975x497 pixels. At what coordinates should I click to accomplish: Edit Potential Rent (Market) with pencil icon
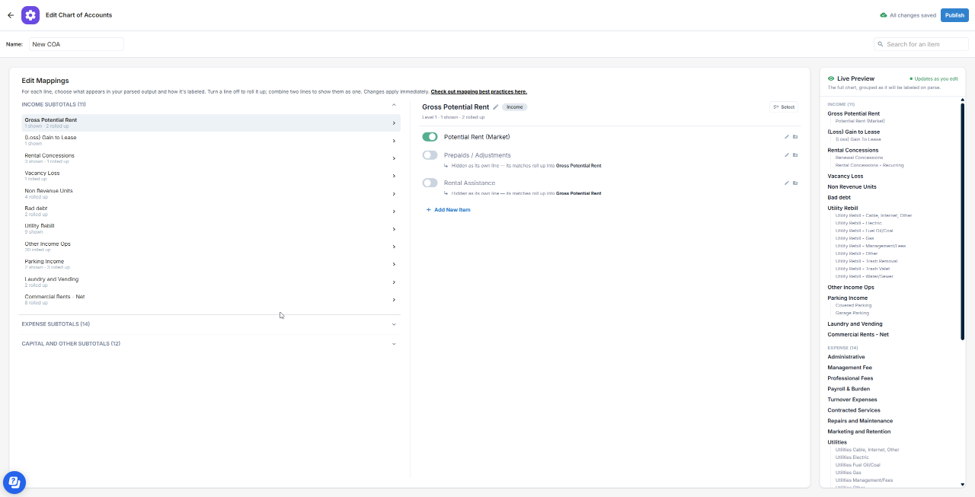(x=786, y=137)
